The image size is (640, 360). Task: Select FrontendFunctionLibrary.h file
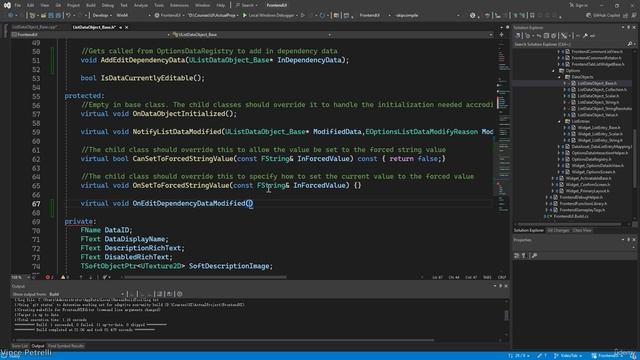click(582, 204)
